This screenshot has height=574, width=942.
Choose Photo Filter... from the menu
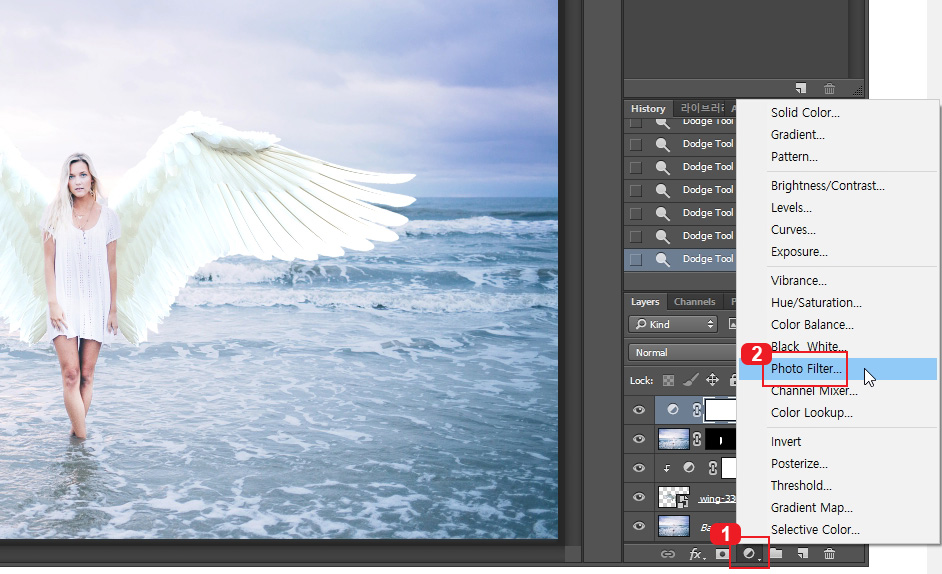pos(837,368)
